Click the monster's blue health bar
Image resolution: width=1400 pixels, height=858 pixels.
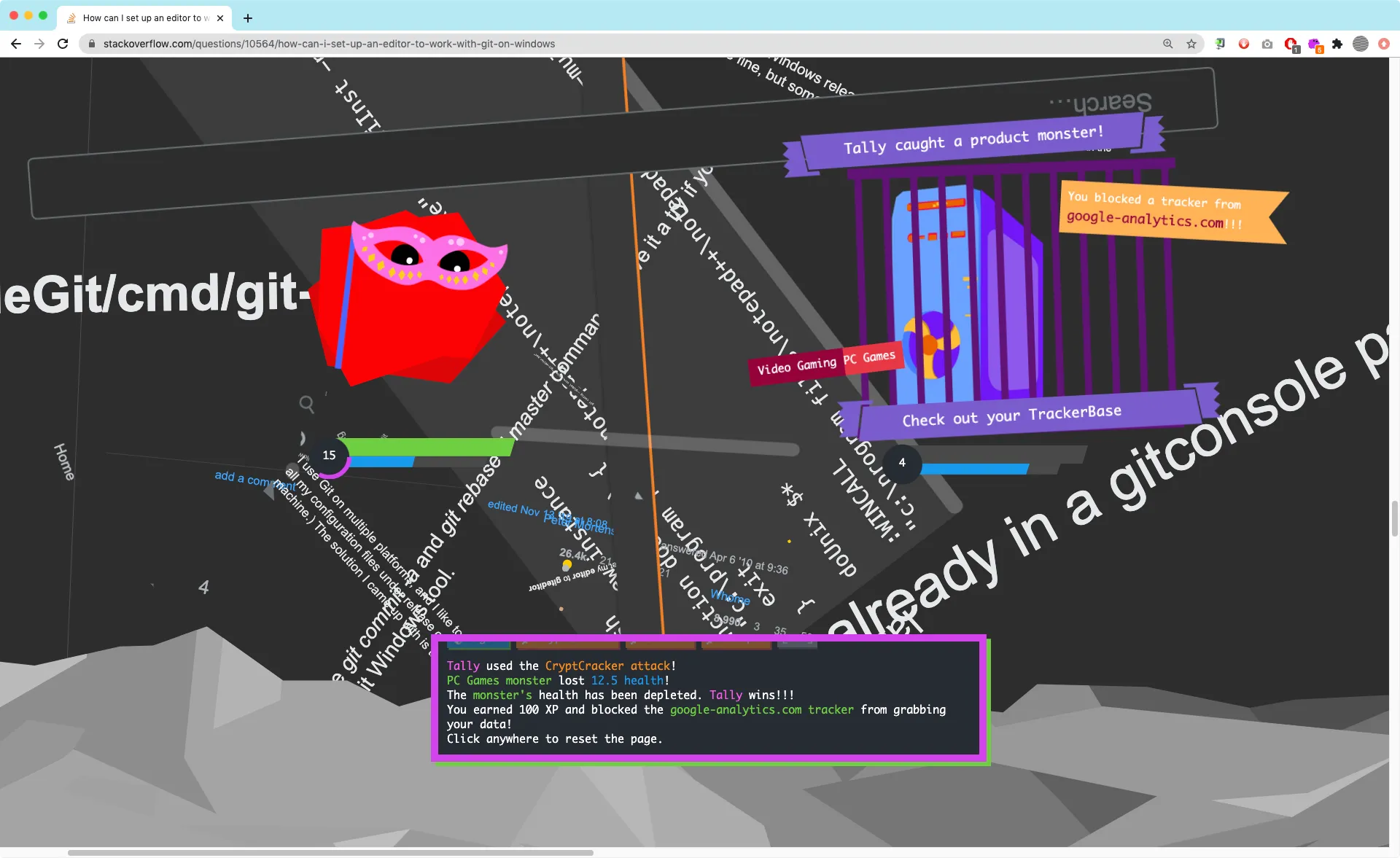tap(974, 469)
